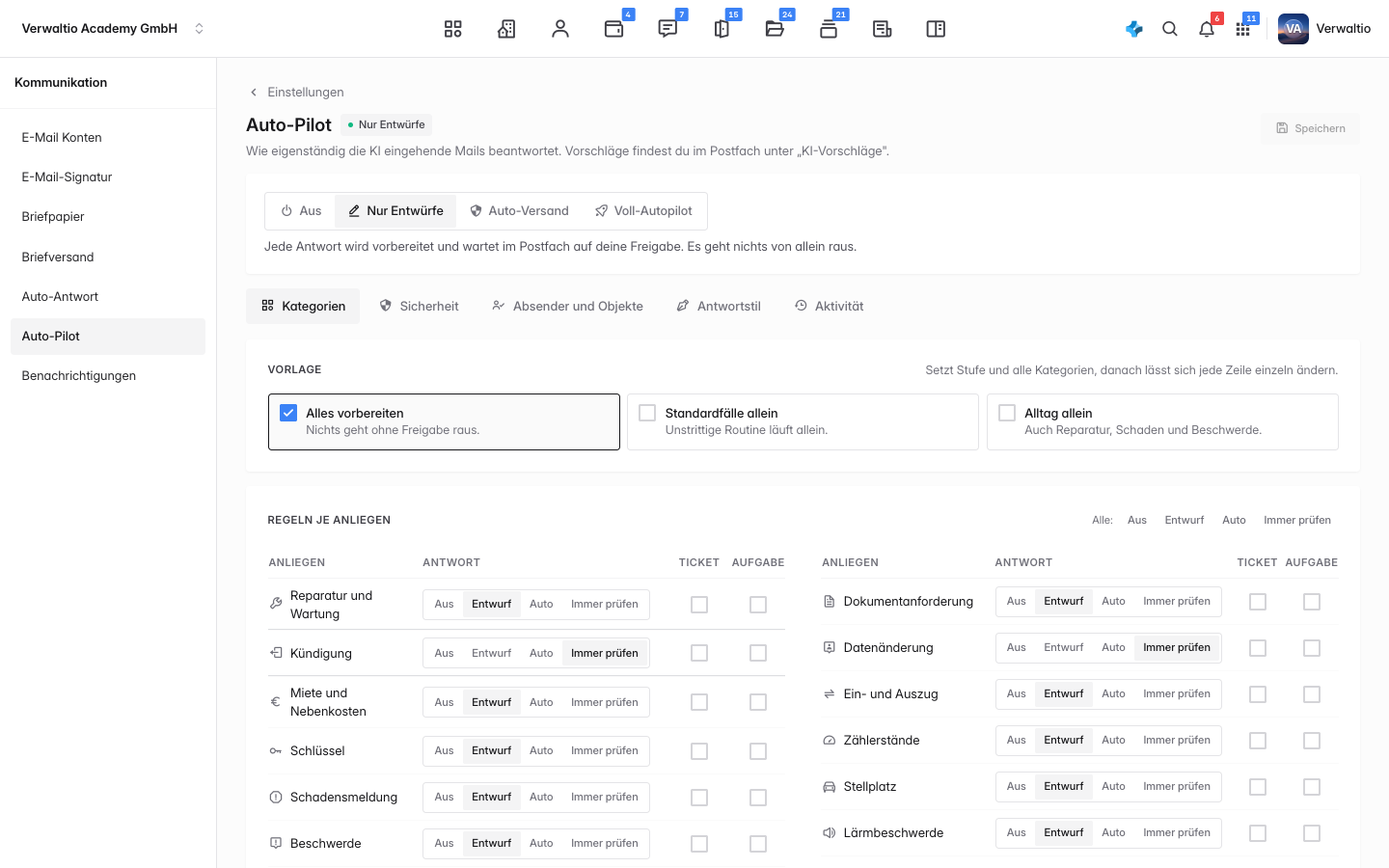
Task: Switch to the Antwortstil tab
Action: pyautogui.click(x=719, y=306)
